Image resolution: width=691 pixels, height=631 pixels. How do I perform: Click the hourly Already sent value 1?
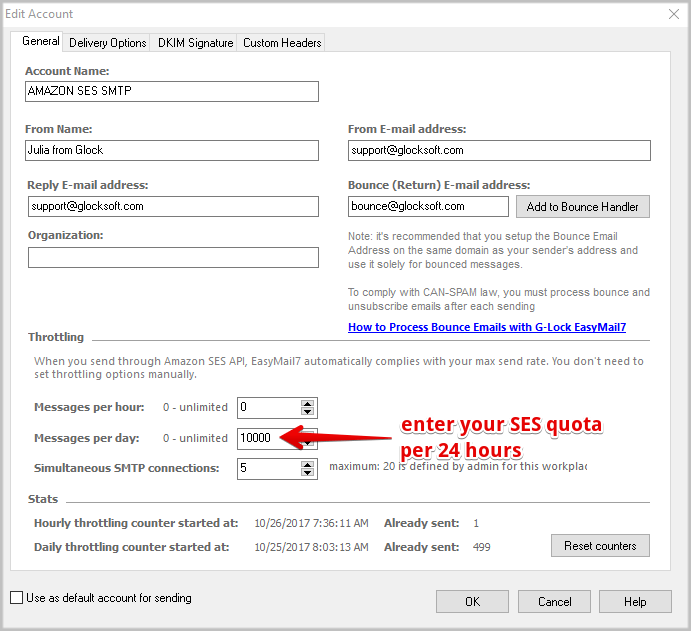pos(476,523)
